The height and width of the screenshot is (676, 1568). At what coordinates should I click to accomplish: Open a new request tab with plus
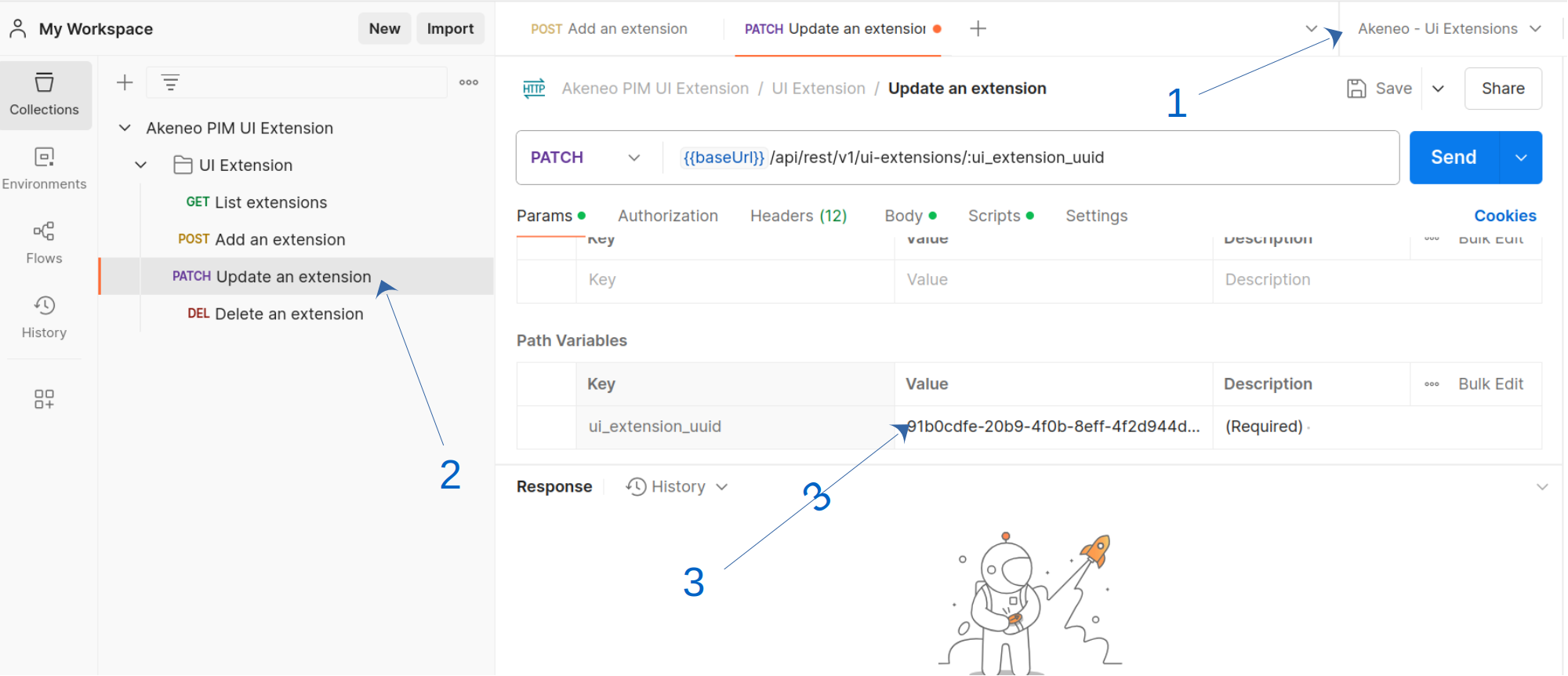coord(978,29)
